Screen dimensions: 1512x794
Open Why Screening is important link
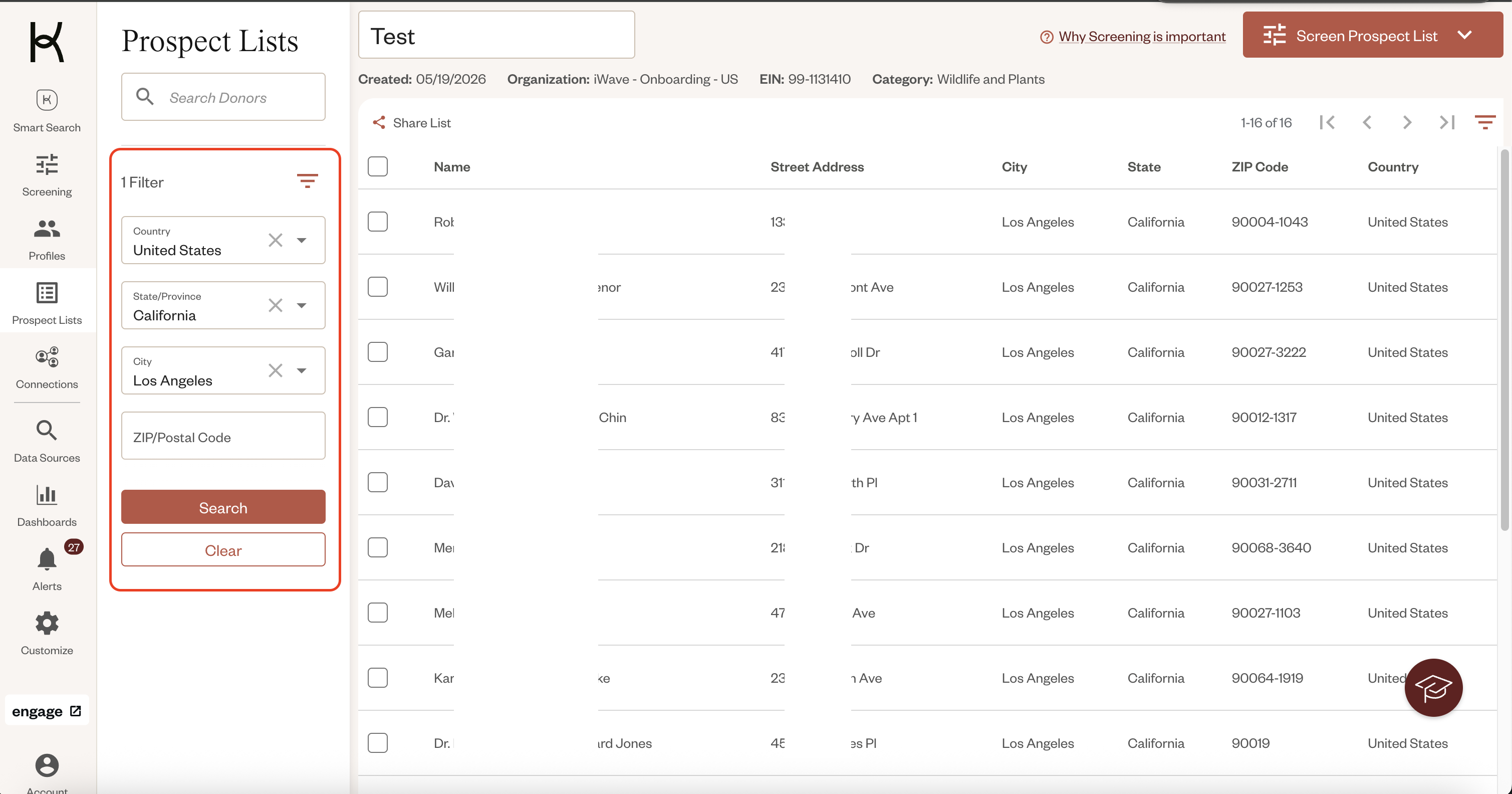pyautogui.click(x=1142, y=37)
